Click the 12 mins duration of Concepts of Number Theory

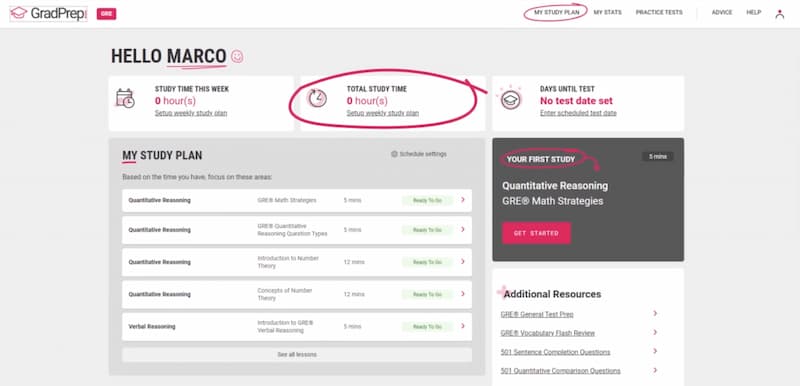coord(354,294)
